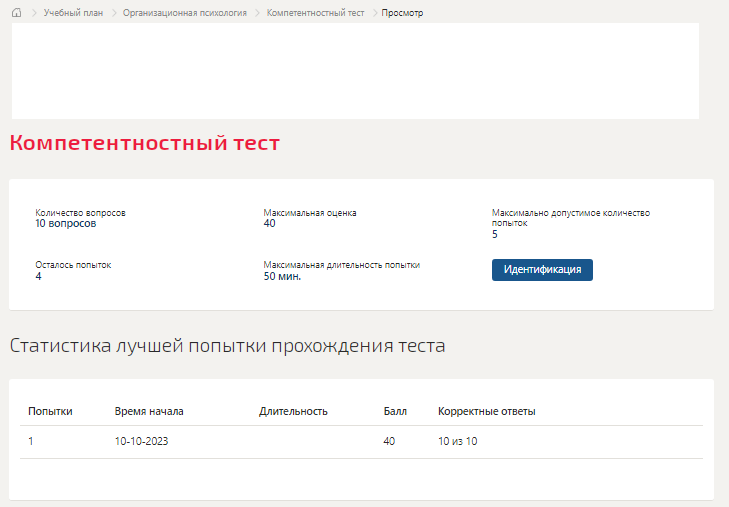This screenshot has width=729, height=507.
Task: Click the Время начала column header
Action: tap(149, 411)
